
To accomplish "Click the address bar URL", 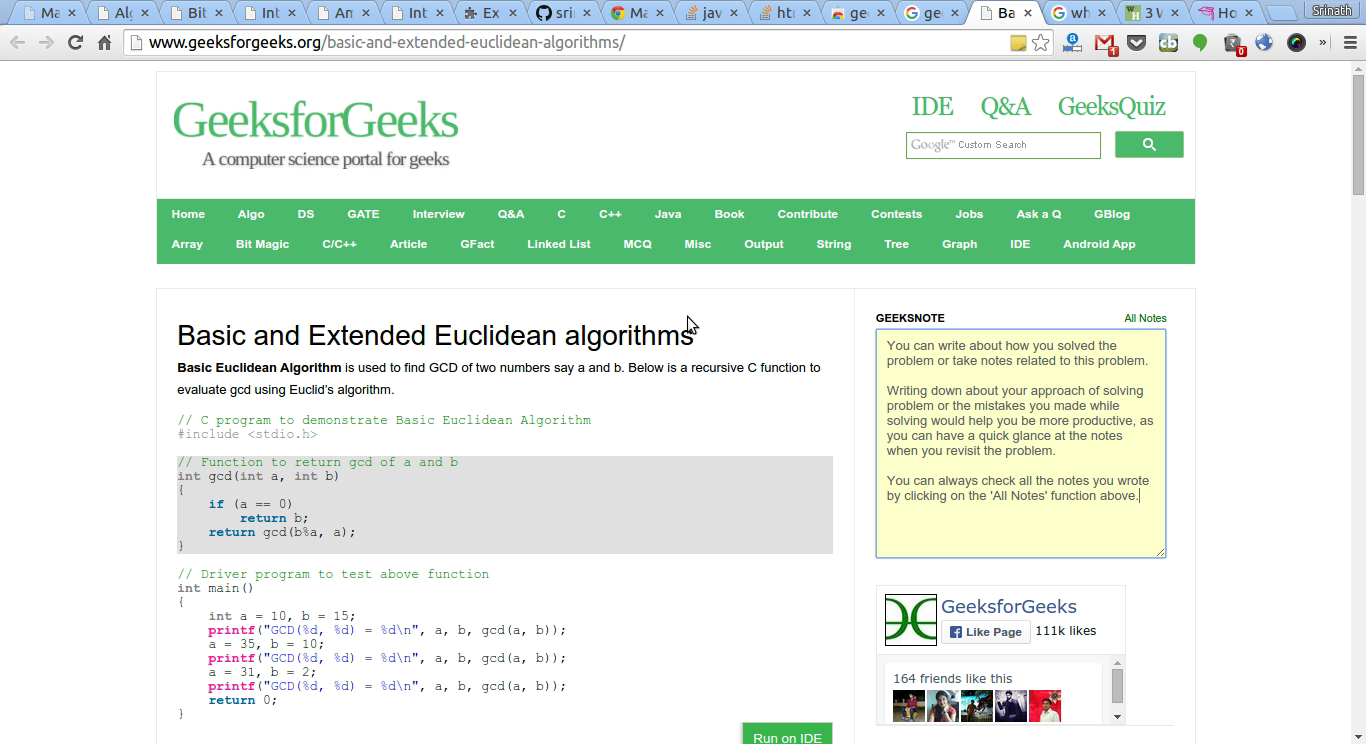I will [387, 43].
